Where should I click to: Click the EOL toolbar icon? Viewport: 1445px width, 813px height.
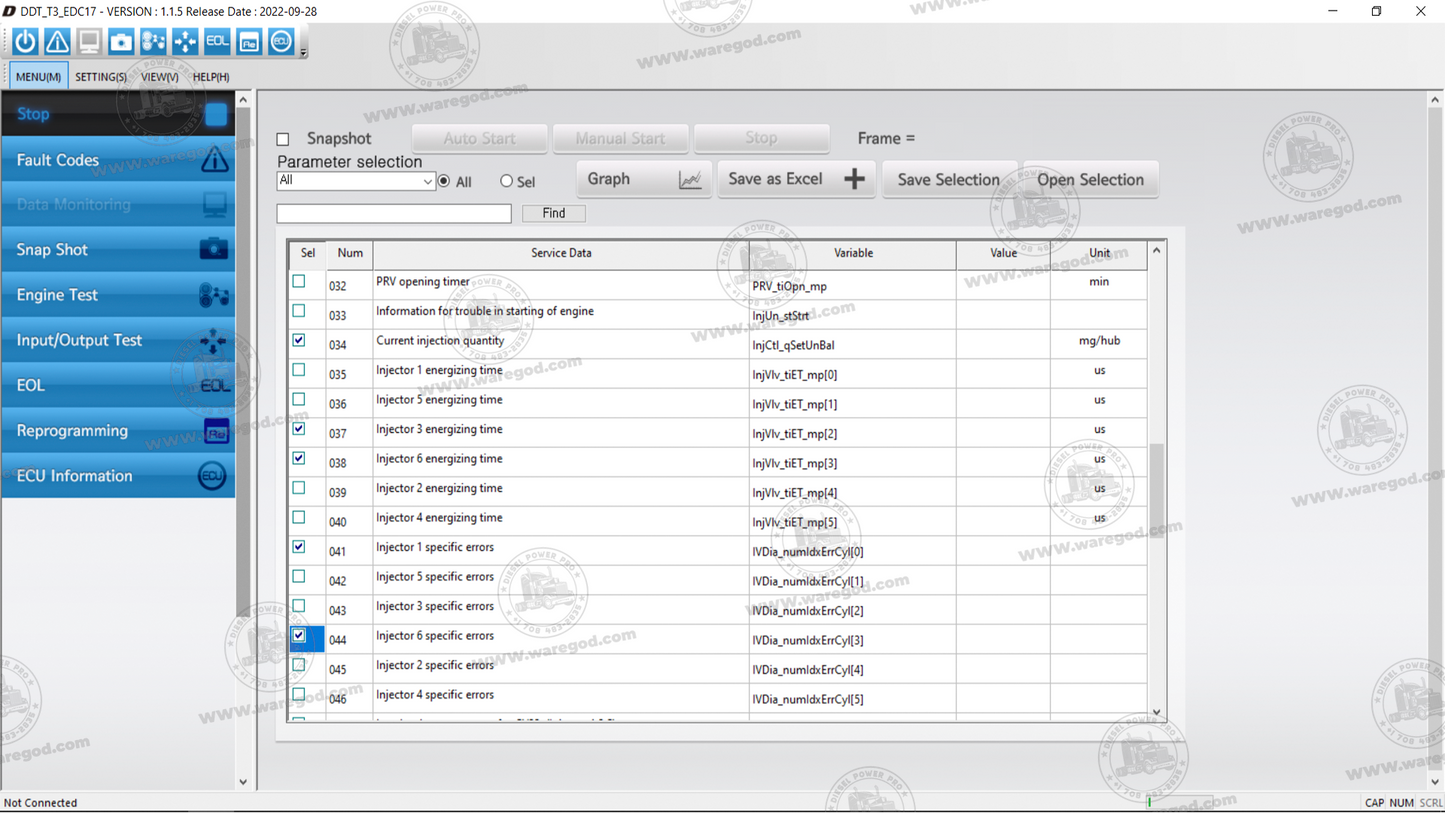[217, 41]
